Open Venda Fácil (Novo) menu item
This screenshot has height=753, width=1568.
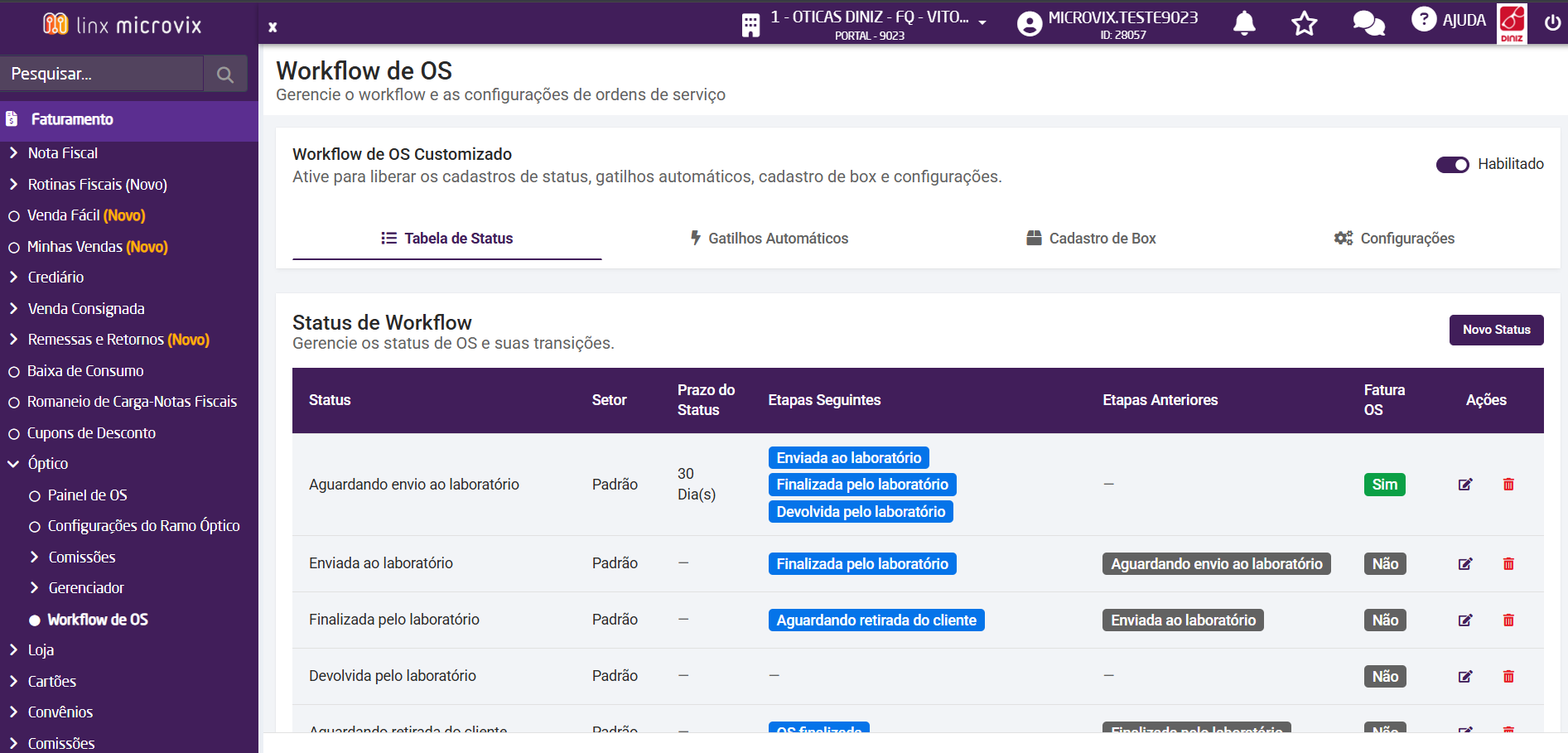coord(86,215)
